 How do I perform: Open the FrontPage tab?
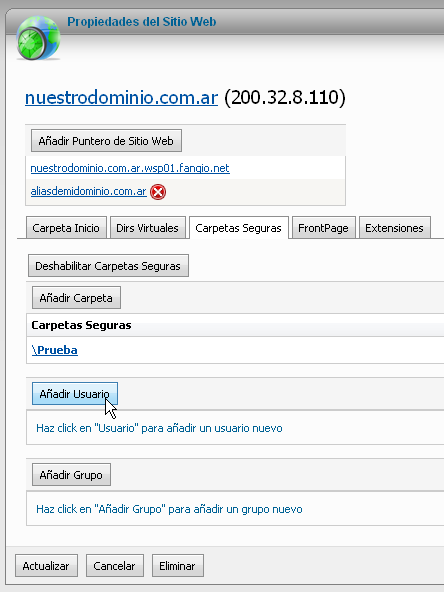[x=324, y=228]
